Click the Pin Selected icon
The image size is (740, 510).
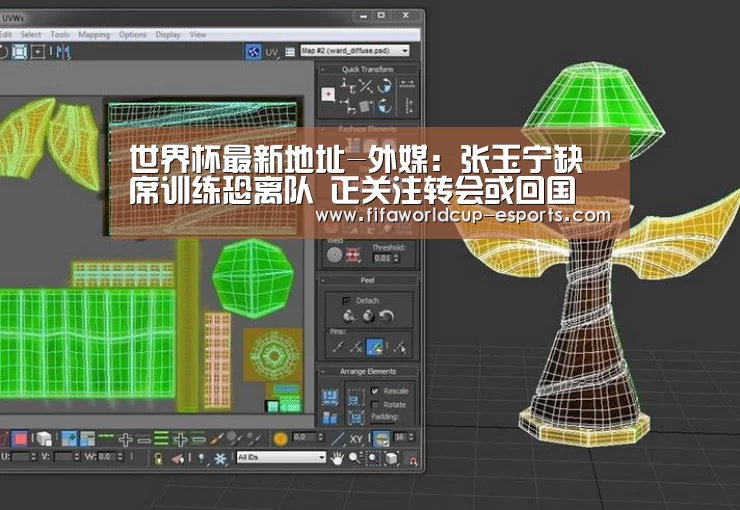(338, 347)
